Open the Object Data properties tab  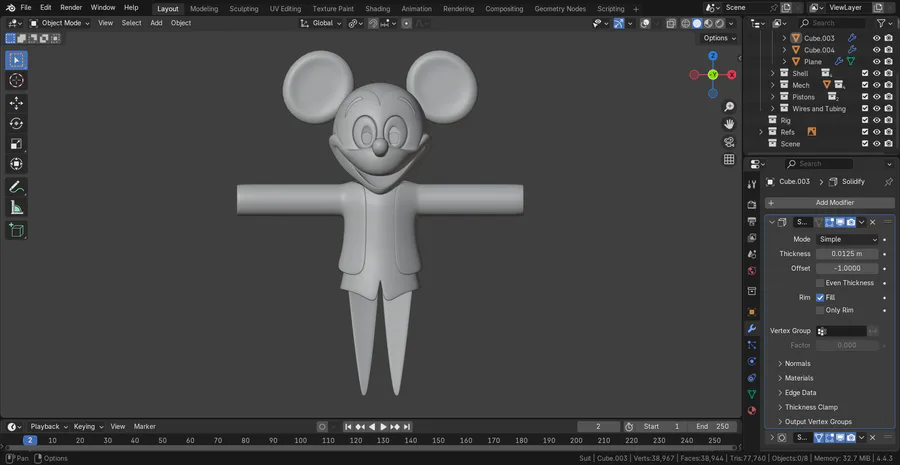click(x=751, y=394)
